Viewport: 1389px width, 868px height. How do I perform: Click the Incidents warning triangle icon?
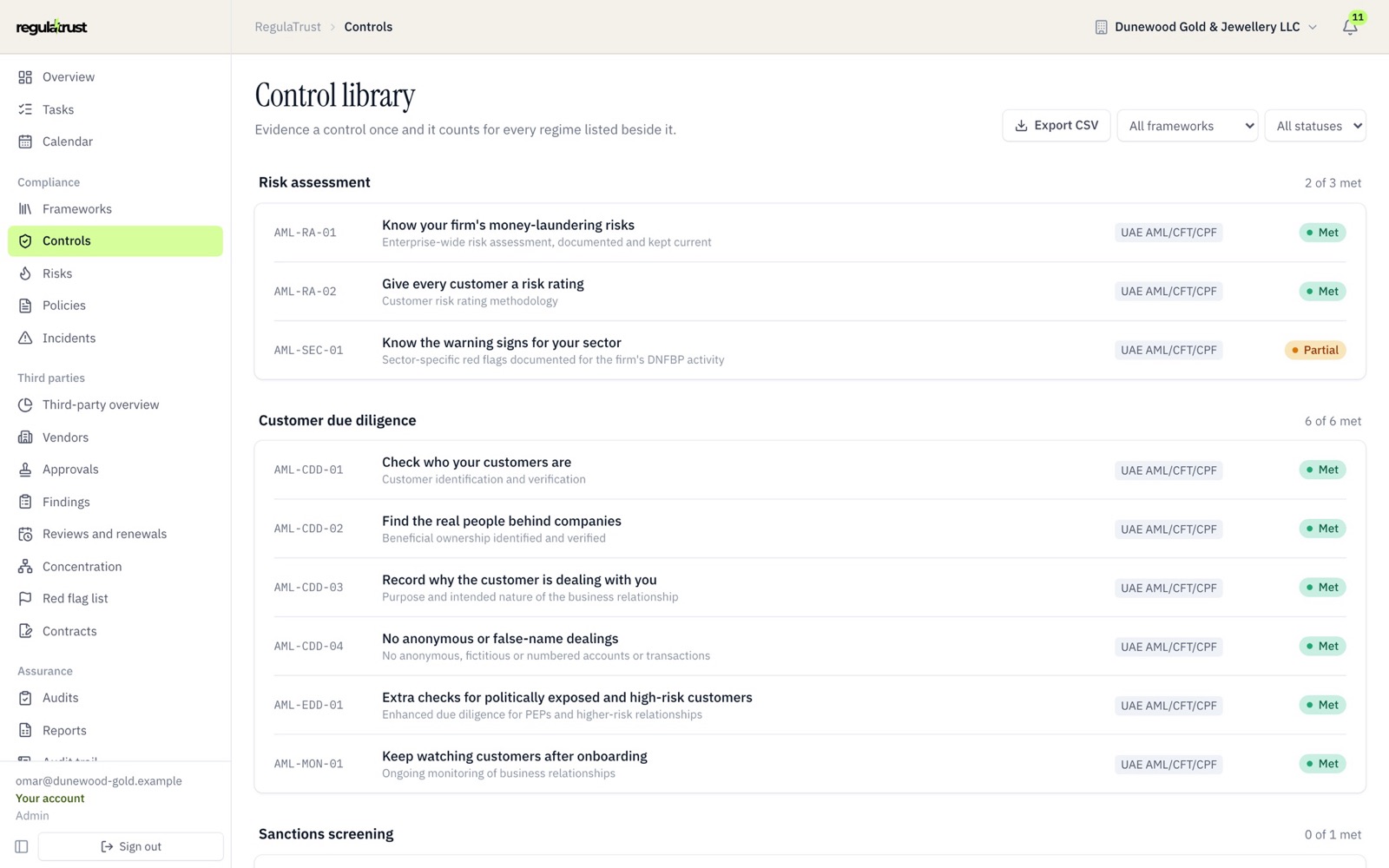coord(25,339)
